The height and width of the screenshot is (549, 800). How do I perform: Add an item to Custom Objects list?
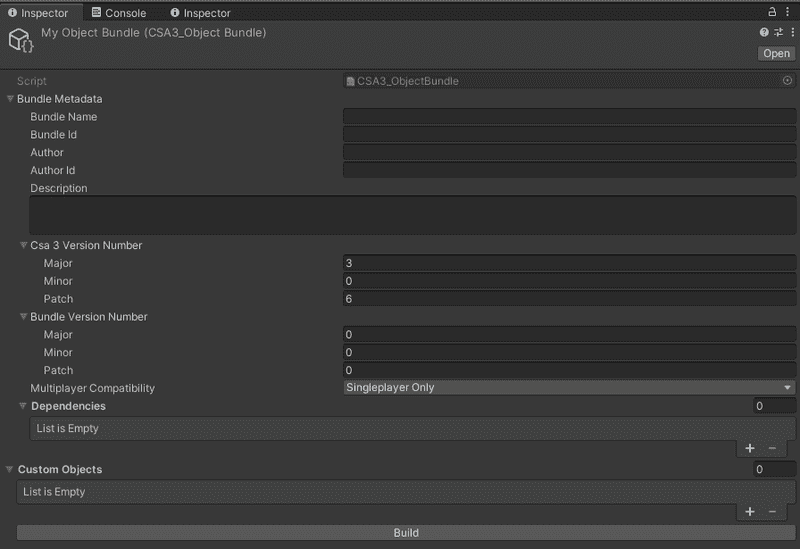click(x=750, y=511)
